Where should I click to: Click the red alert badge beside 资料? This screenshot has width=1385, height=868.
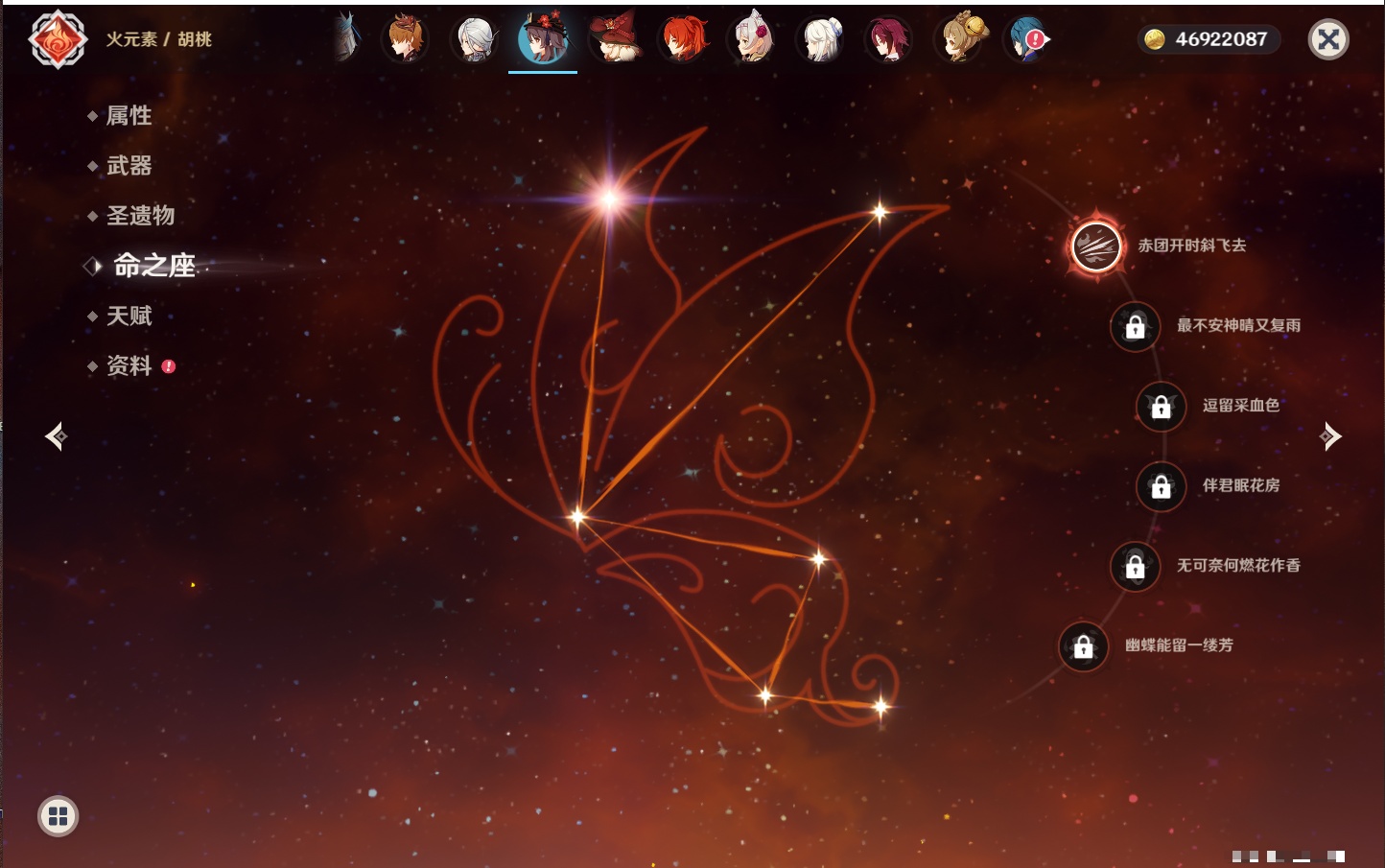pyautogui.click(x=169, y=366)
